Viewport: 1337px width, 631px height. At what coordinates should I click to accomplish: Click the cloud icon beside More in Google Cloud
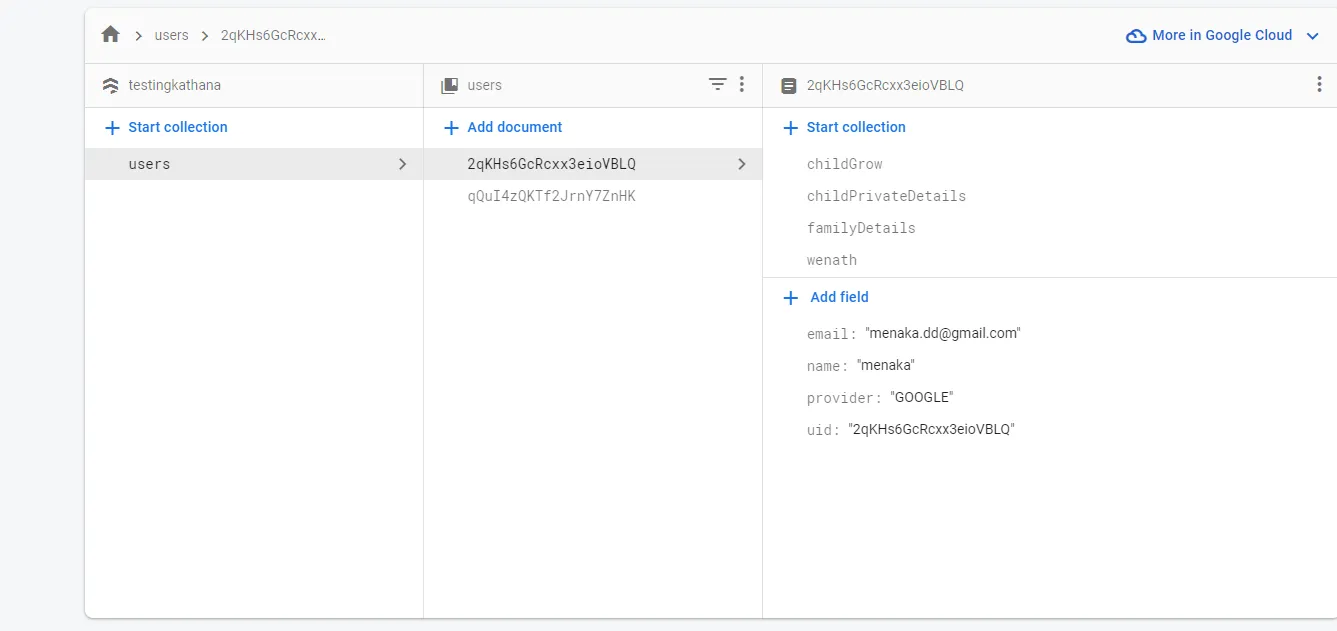tap(1136, 36)
